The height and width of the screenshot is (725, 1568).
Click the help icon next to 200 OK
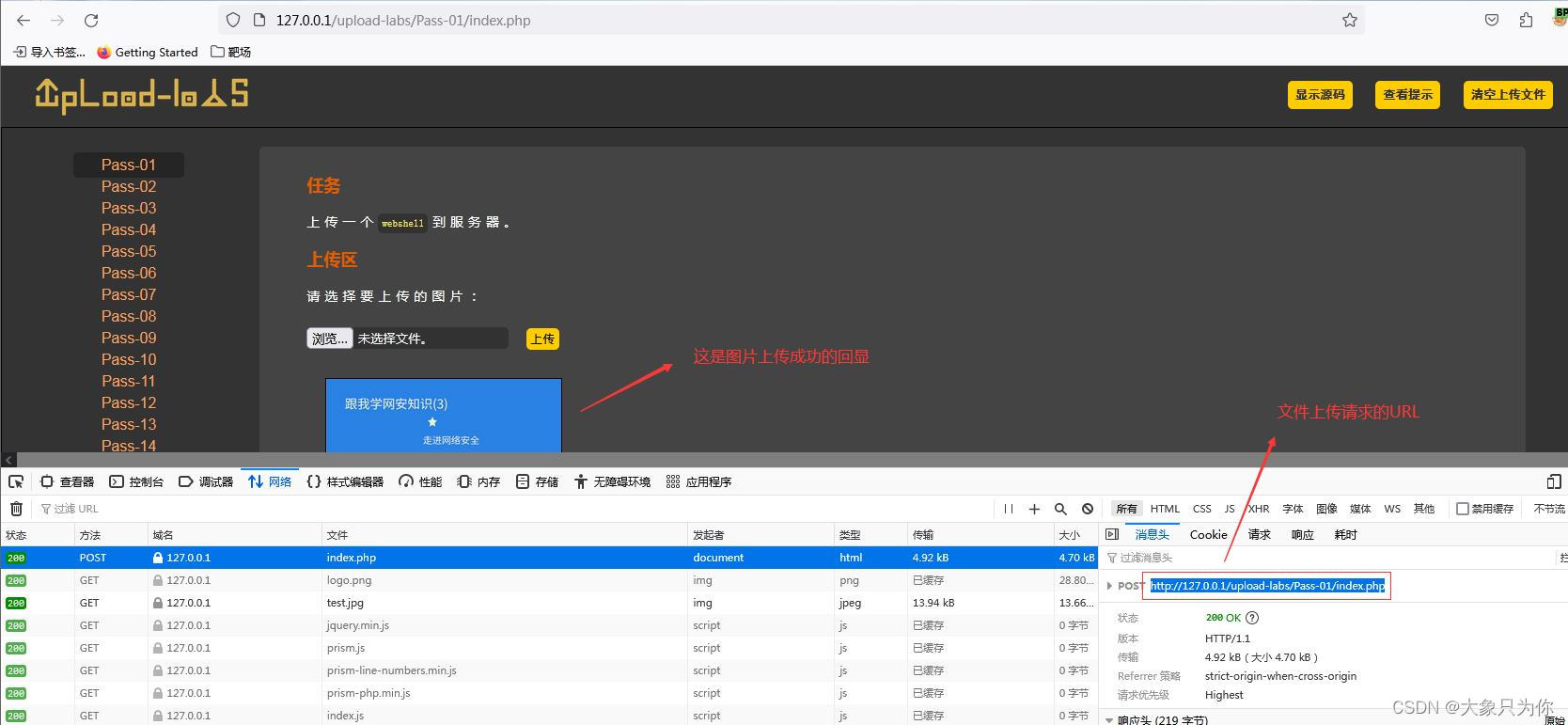coord(1252,618)
